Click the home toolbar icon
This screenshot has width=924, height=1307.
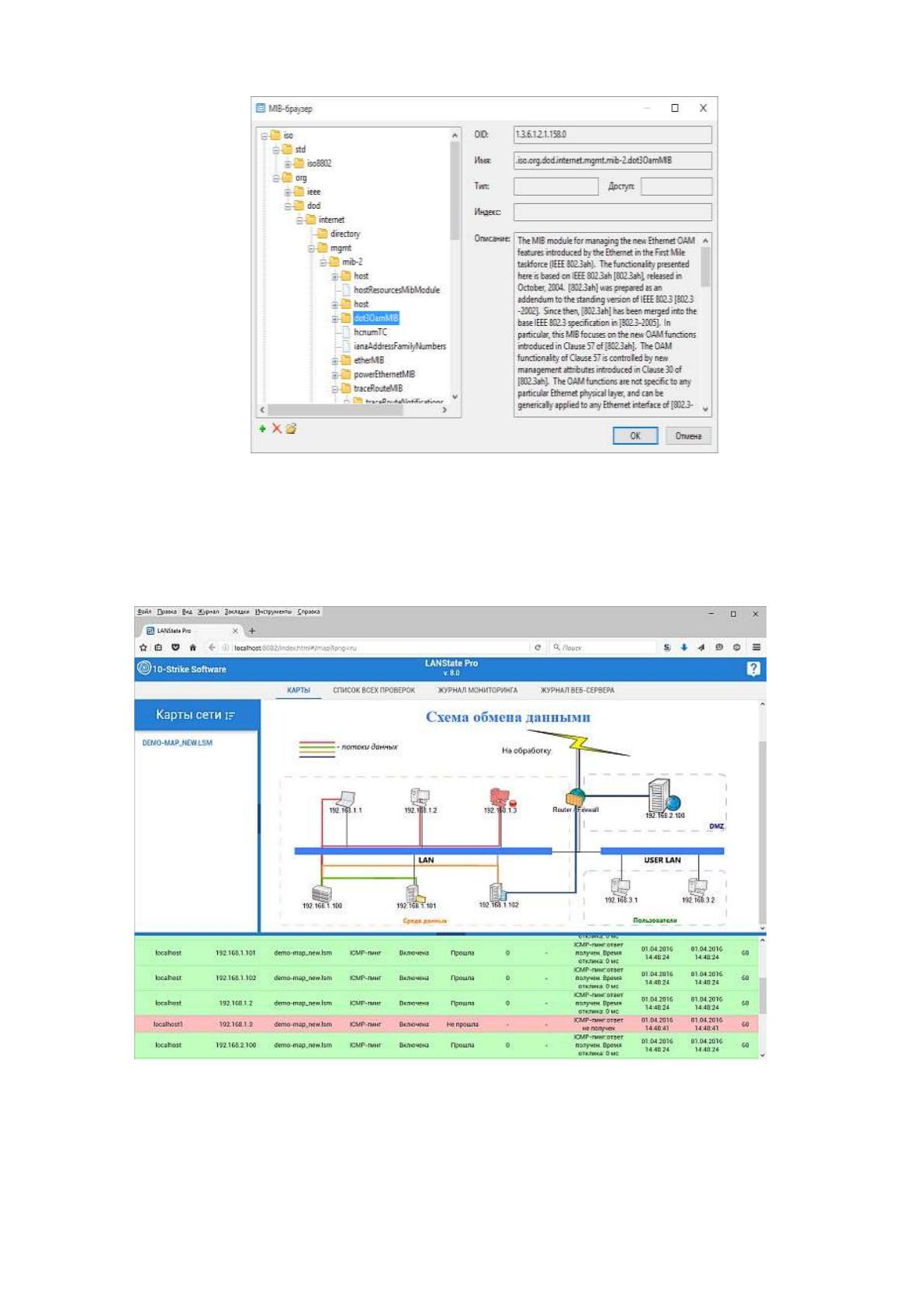tap(192, 647)
